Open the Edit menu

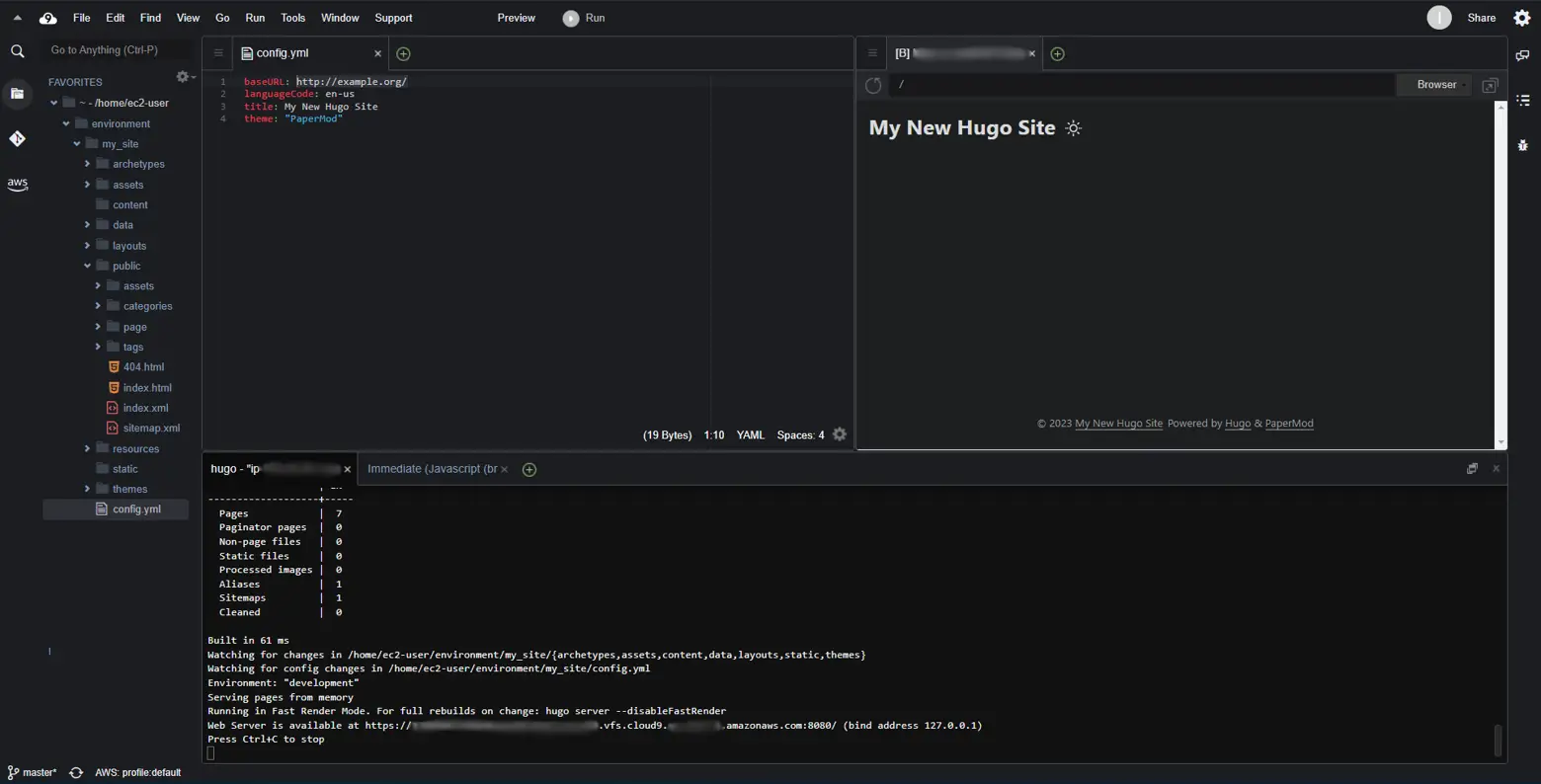pyautogui.click(x=116, y=18)
